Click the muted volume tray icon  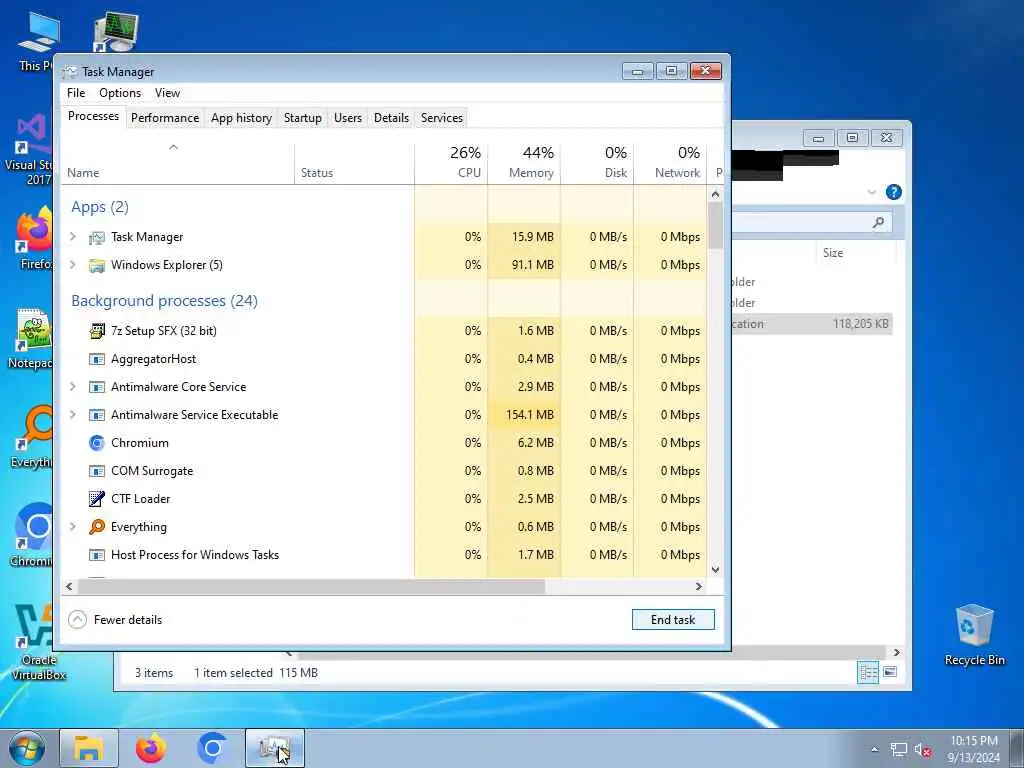[x=923, y=749]
